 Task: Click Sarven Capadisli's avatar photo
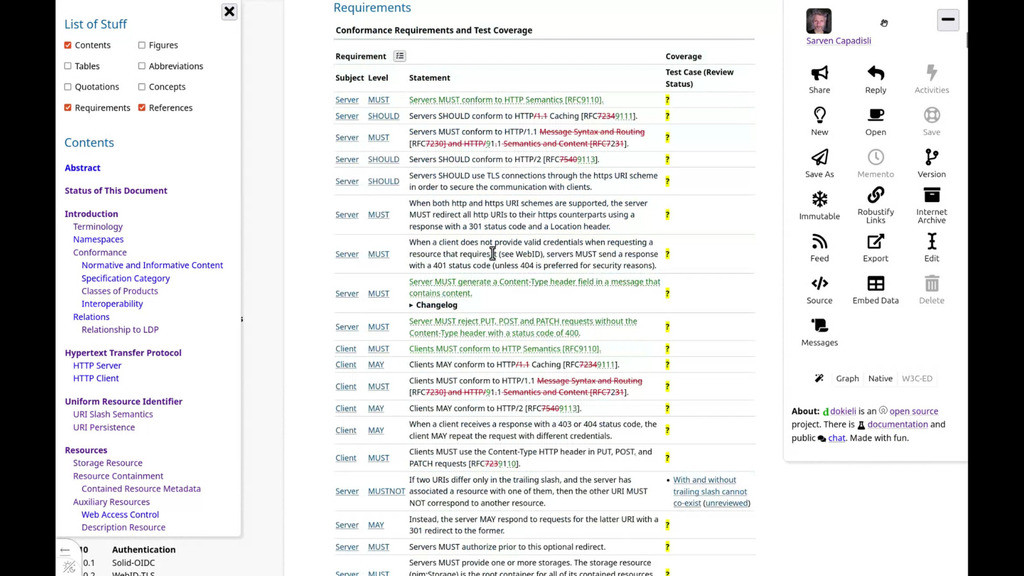click(818, 21)
